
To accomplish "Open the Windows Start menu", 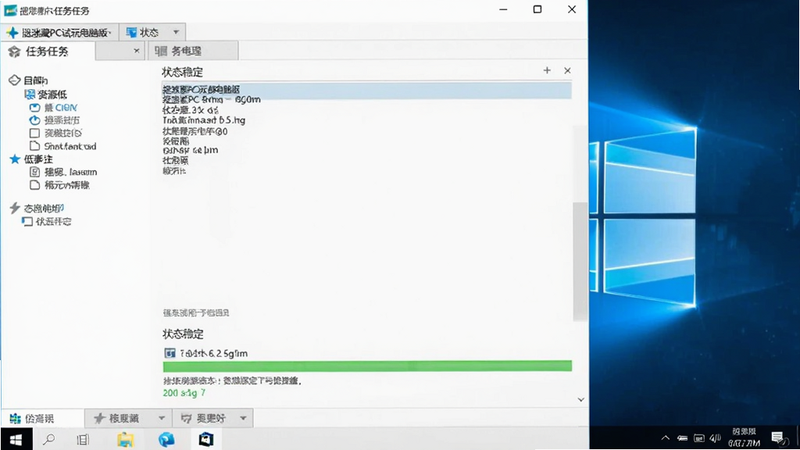I will pos(16,439).
